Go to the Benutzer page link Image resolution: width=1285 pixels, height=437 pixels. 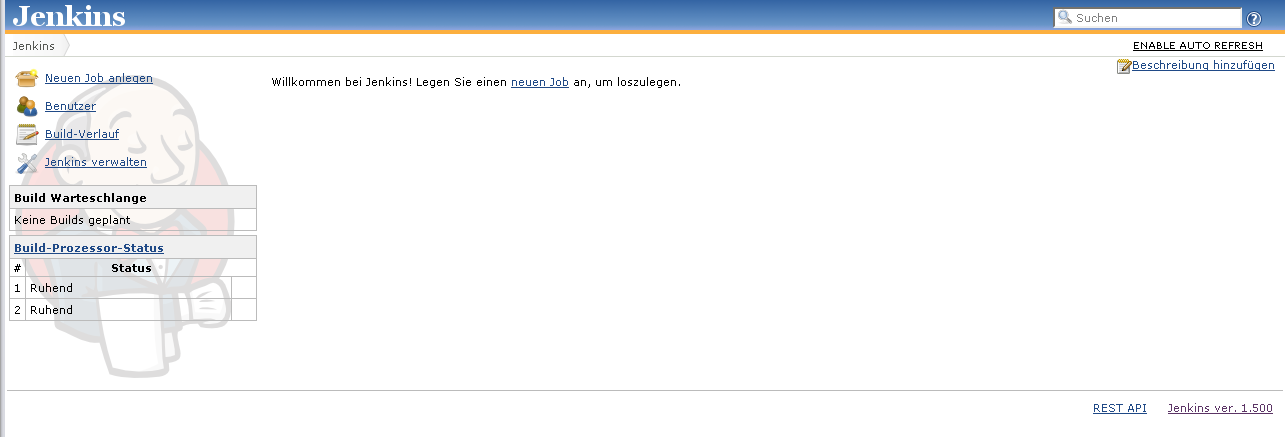click(x=70, y=106)
